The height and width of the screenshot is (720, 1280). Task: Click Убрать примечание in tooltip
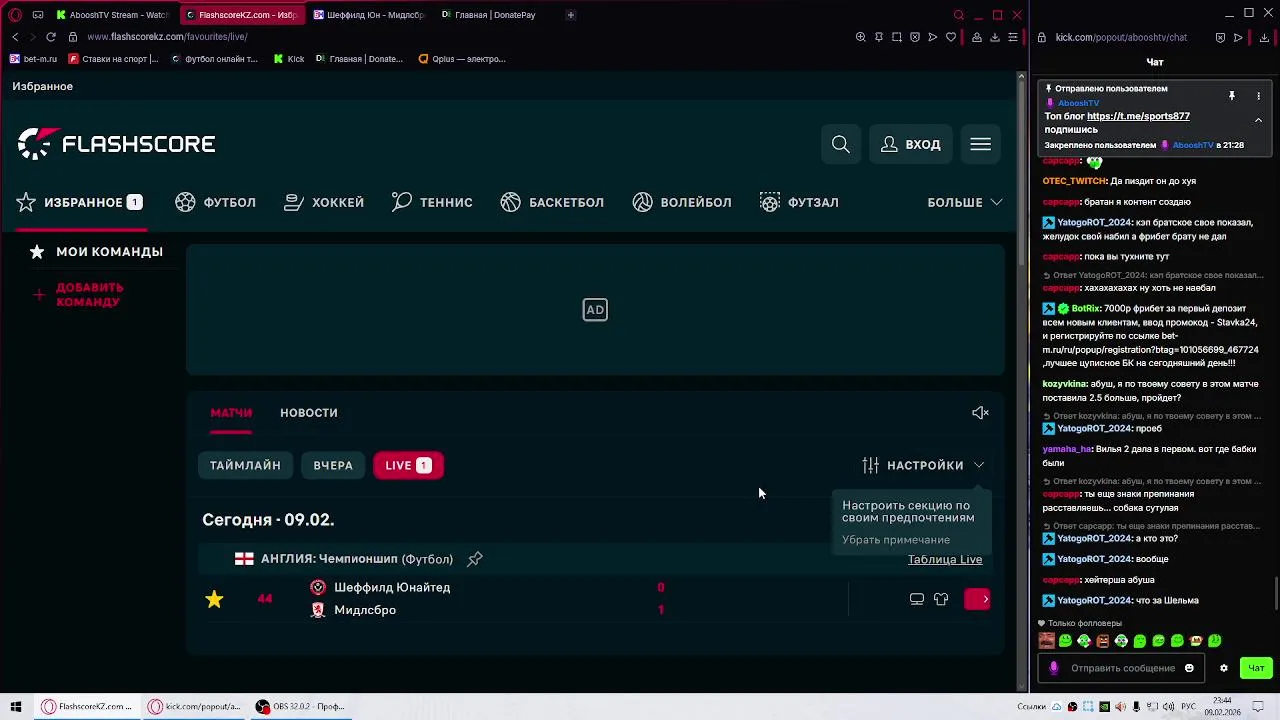tap(896, 540)
